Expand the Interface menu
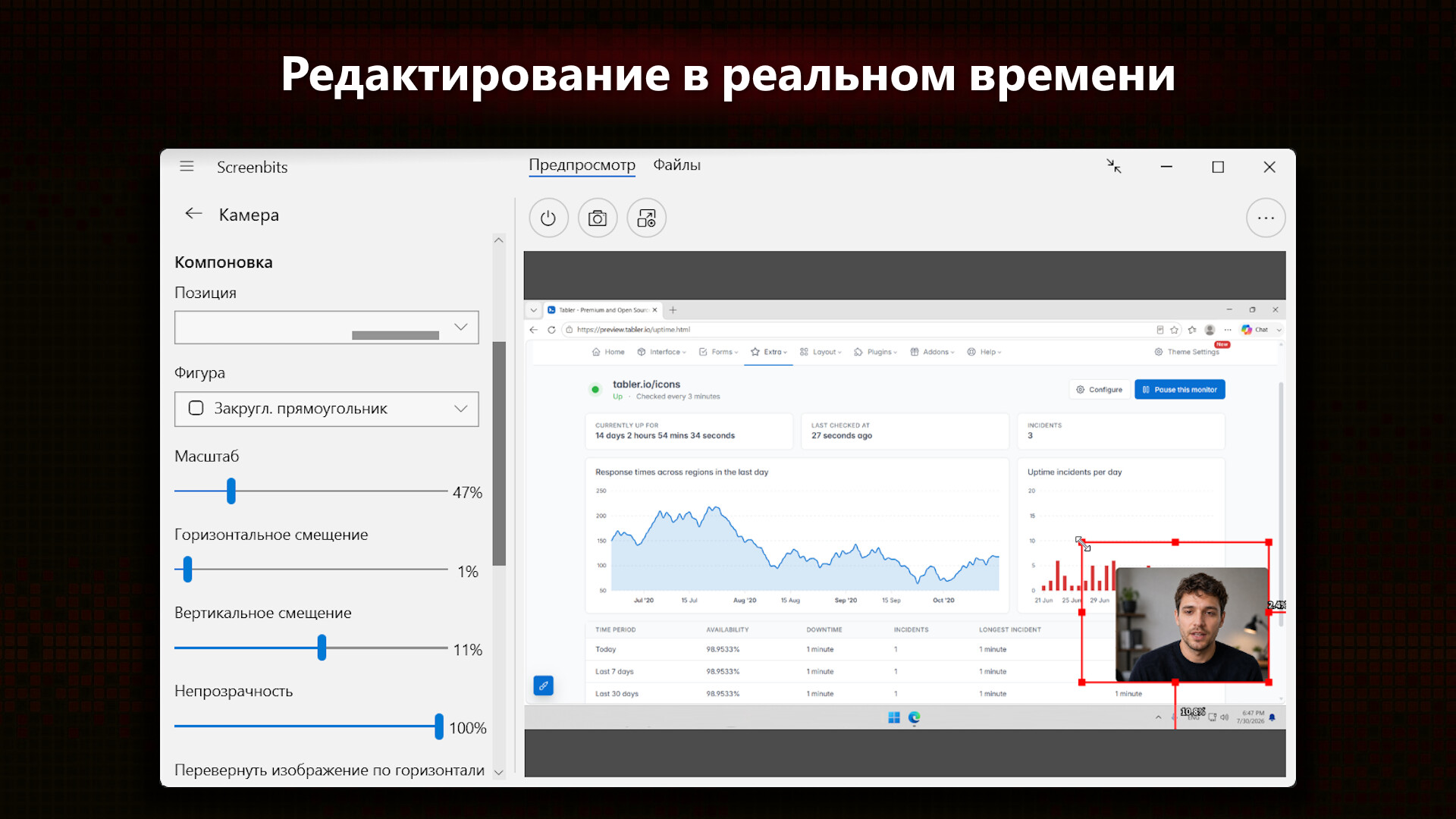This screenshot has height=819, width=1456. click(x=661, y=352)
